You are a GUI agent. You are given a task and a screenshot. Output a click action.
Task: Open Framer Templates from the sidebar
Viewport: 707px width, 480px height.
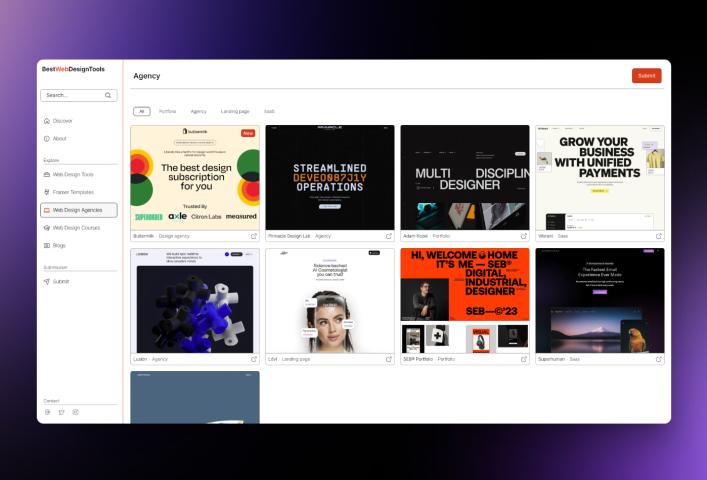click(x=73, y=192)
